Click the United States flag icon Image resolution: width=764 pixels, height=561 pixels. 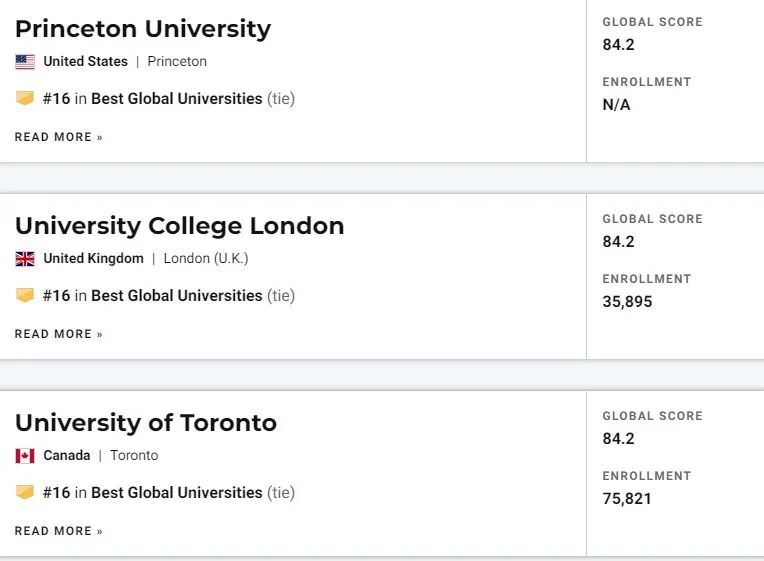[x=25, y=62]
